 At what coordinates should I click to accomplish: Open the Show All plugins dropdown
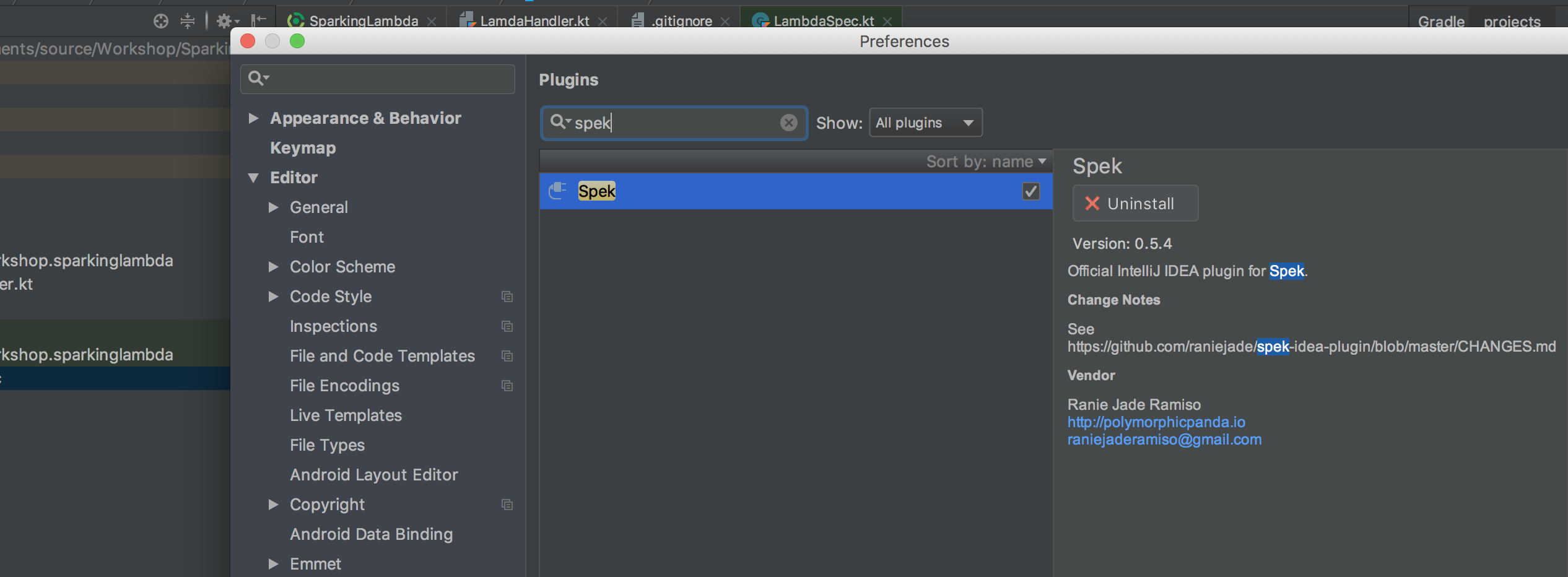pyautogui.click(x=925, y=123)
